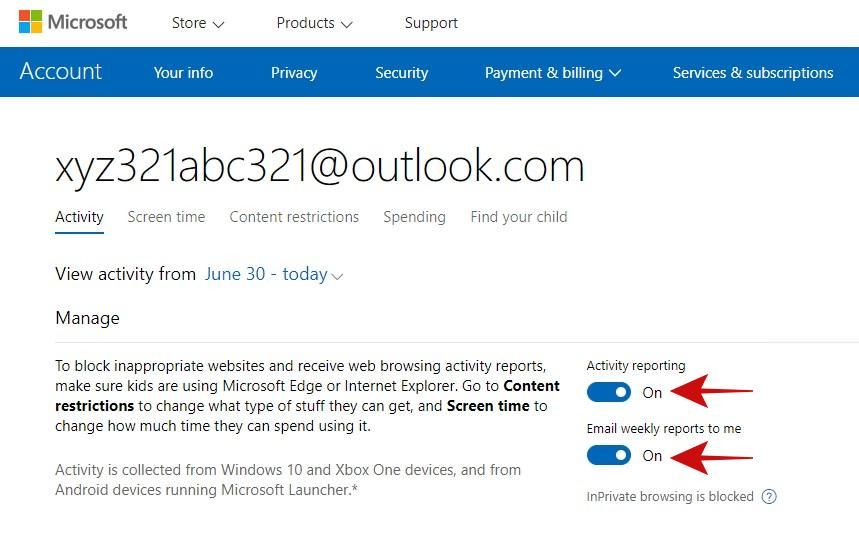
Task: Click the Account heading link
Action: point(61,72)
